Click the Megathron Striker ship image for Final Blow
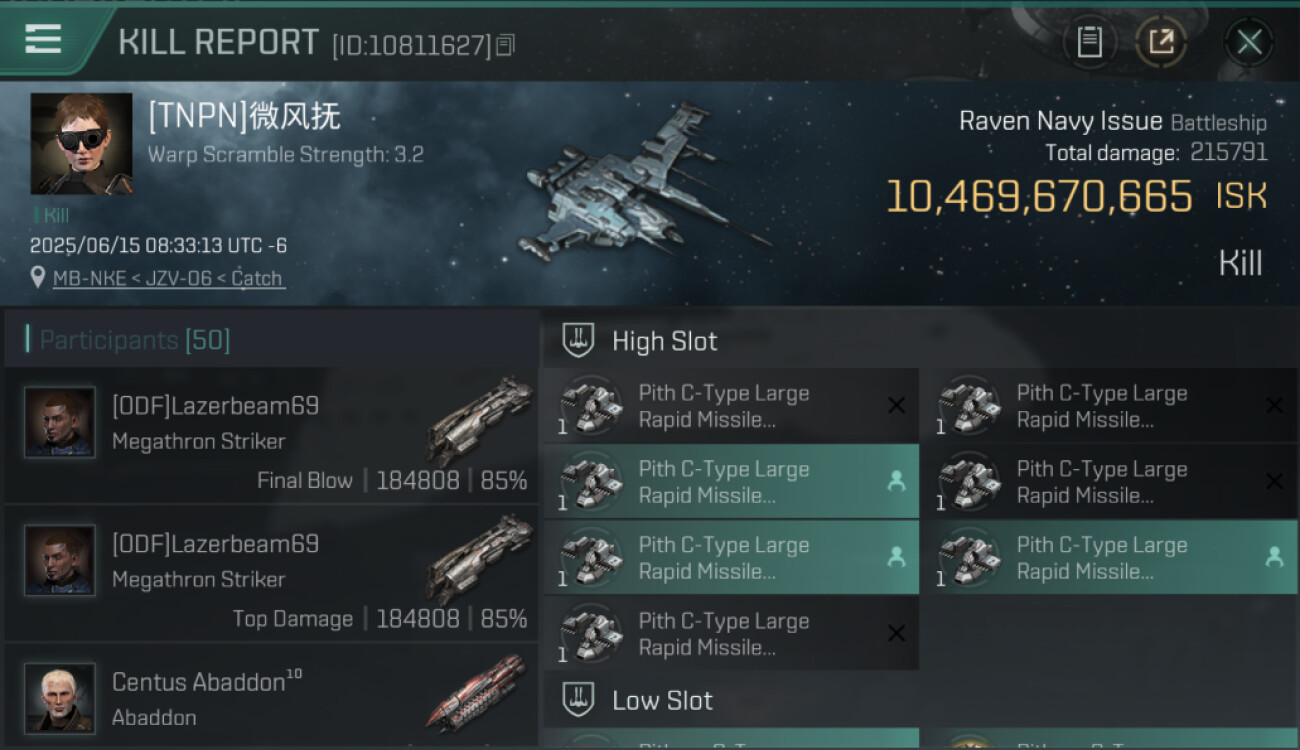1300x750 pixels. point(480,420)
